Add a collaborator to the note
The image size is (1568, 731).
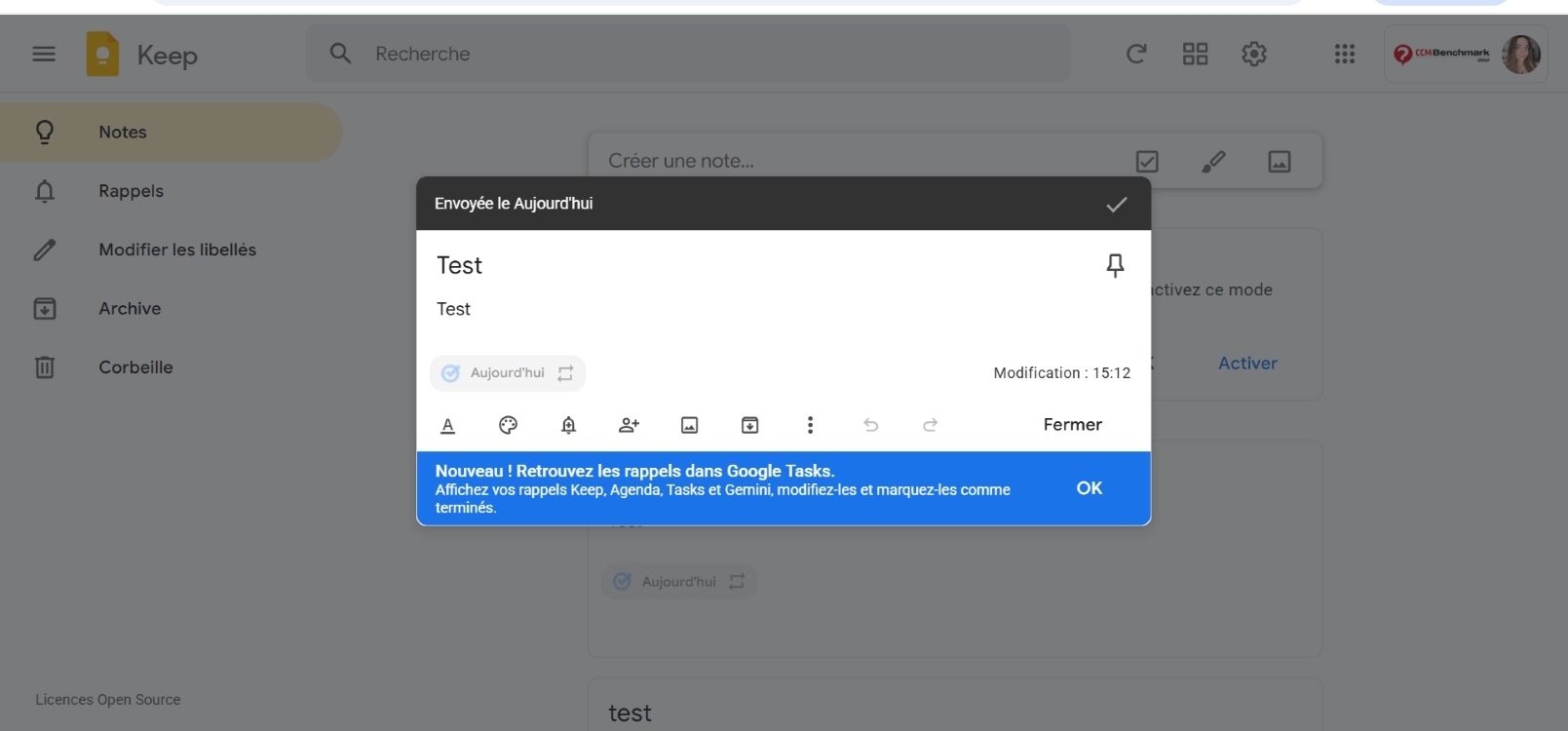629,425
